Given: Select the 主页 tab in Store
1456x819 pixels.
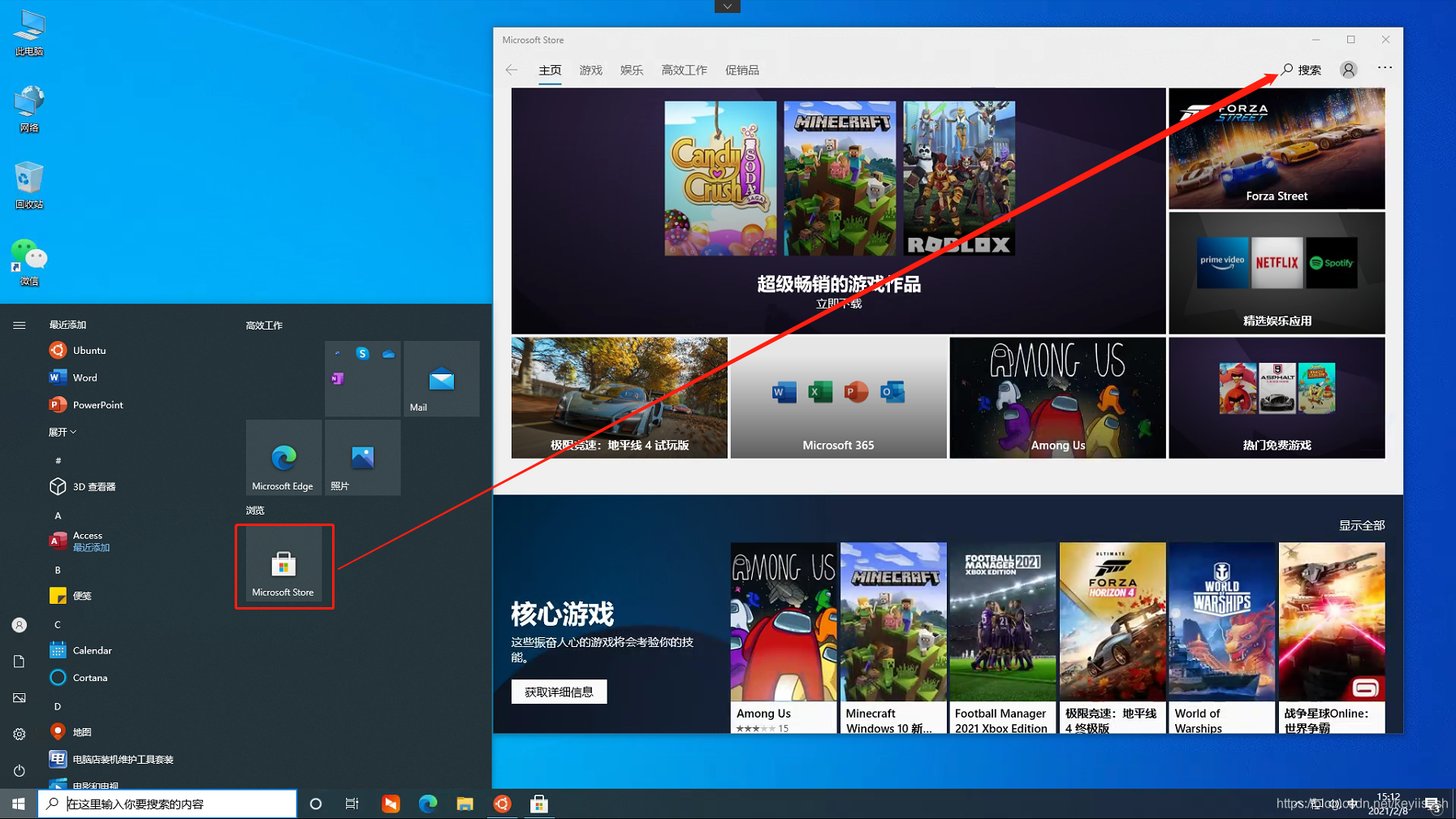Looking at the screenshot, I should (550, 70).
